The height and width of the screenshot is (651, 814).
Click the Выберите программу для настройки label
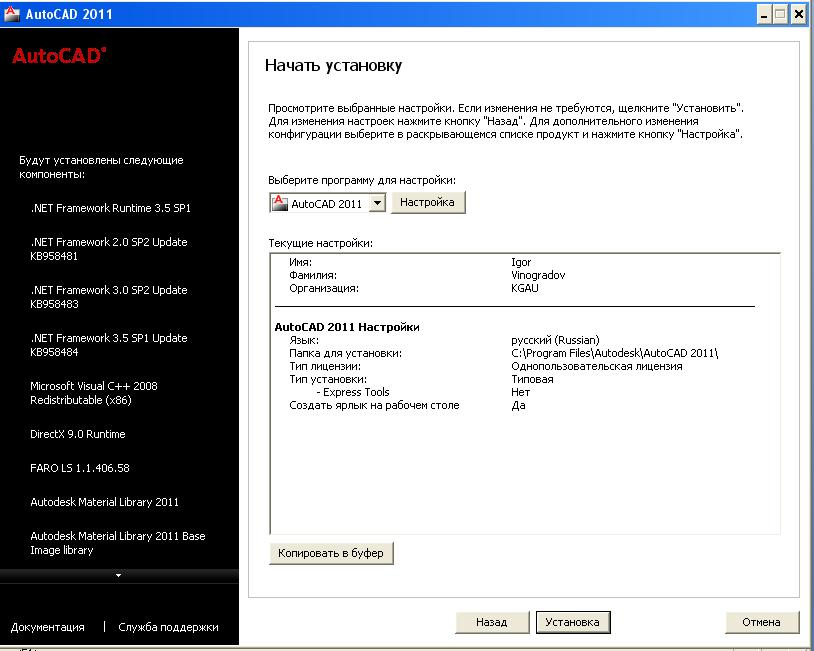[362, 180]
